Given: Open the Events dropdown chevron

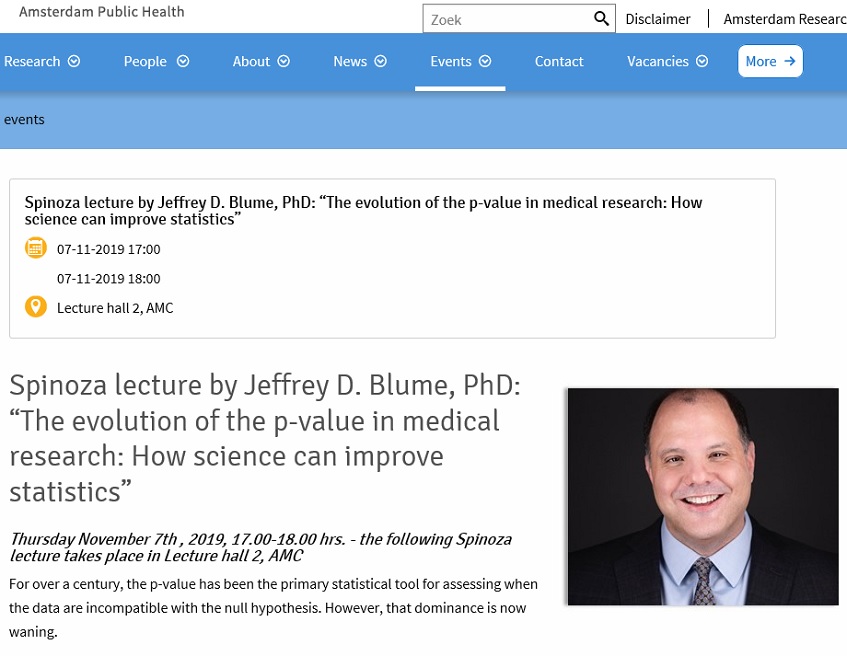Looking at the screenshot, I should (x=485, y=61).
